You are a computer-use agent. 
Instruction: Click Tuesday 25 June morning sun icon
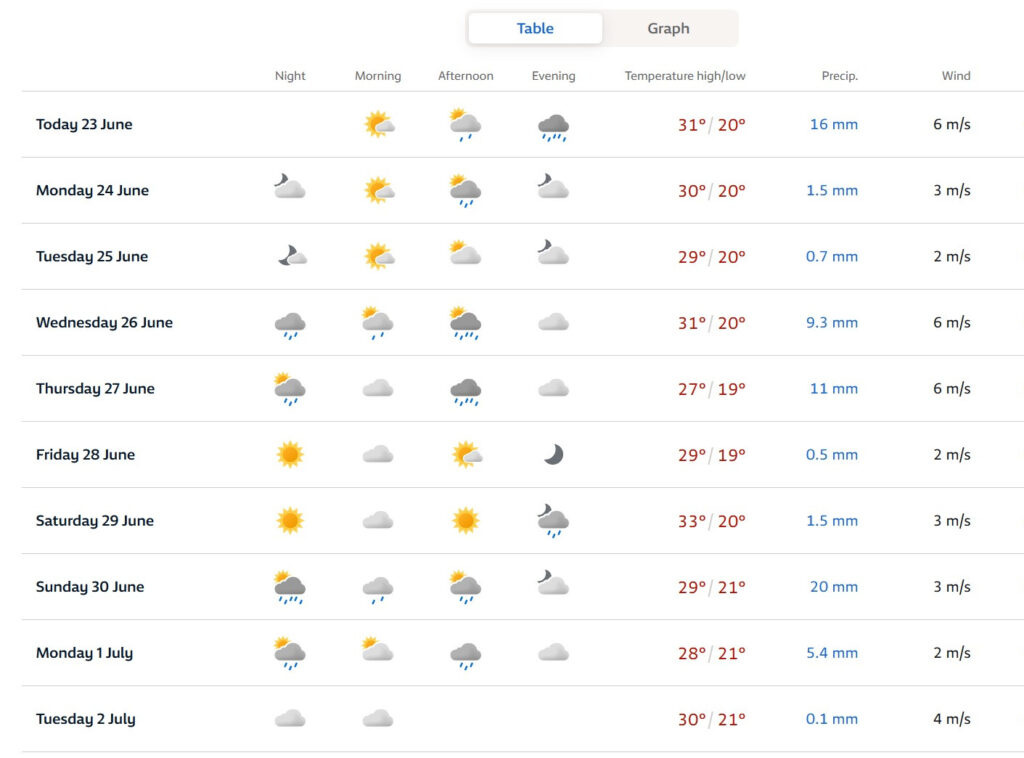(378, 256)
